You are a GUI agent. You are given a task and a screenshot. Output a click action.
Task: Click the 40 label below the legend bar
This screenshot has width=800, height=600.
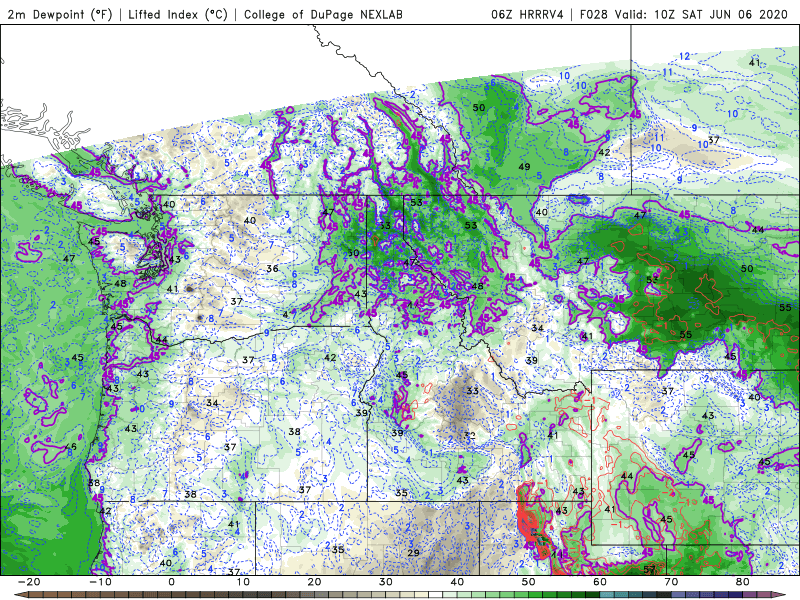(457, 582)
